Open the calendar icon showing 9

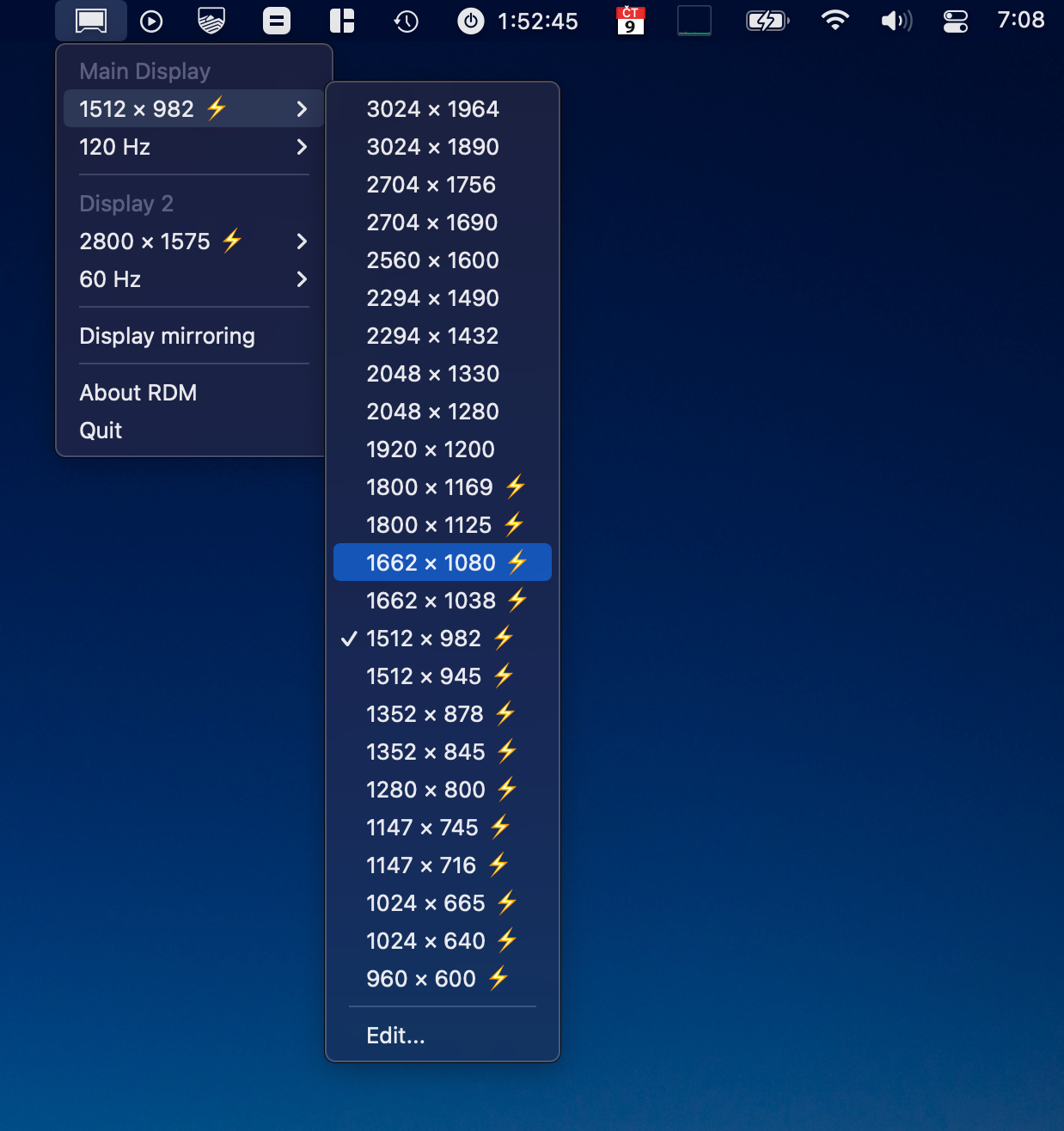pos(631,21)
